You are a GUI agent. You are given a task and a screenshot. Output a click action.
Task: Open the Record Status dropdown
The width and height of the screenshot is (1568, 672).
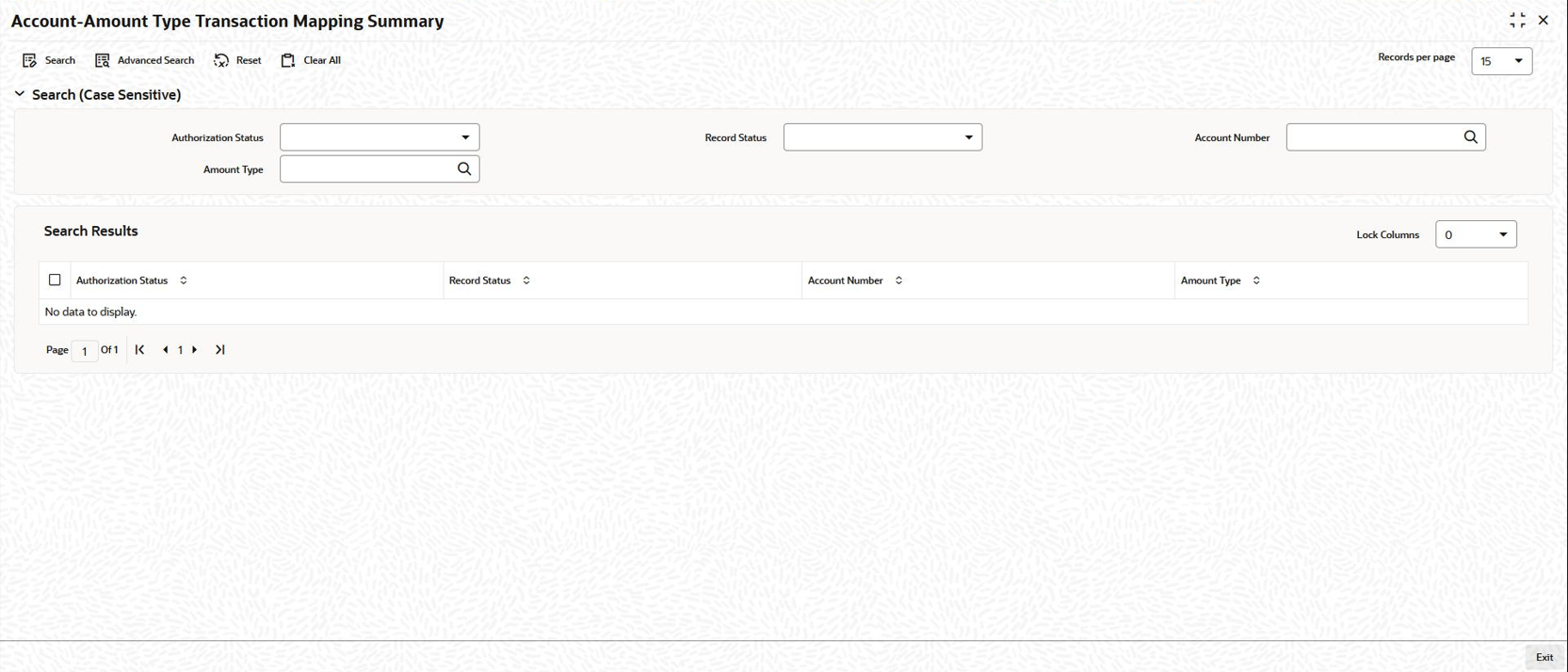click(x=882, y=137)
